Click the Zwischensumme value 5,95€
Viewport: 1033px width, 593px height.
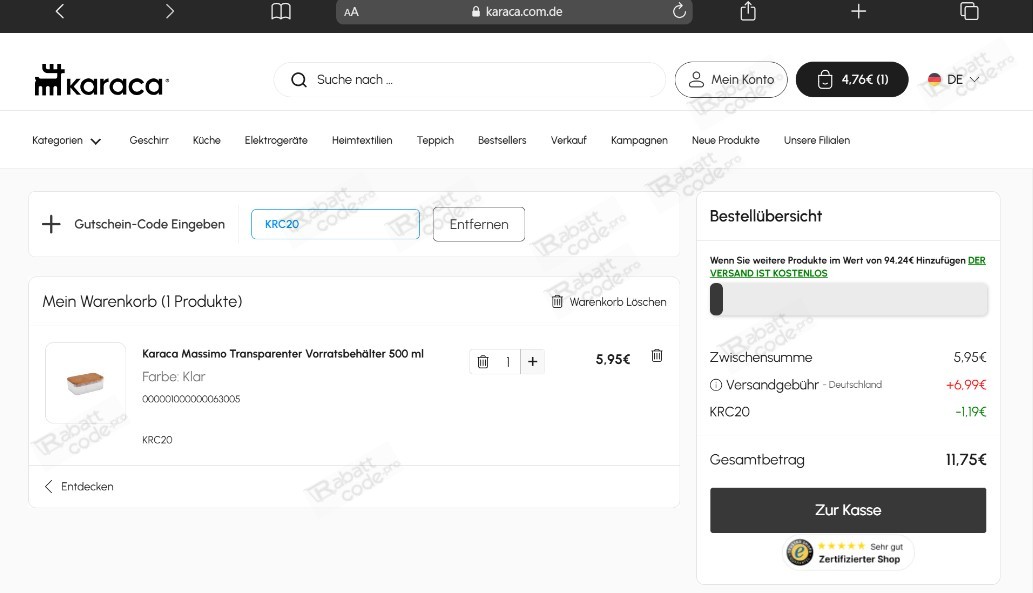(970, 358)
